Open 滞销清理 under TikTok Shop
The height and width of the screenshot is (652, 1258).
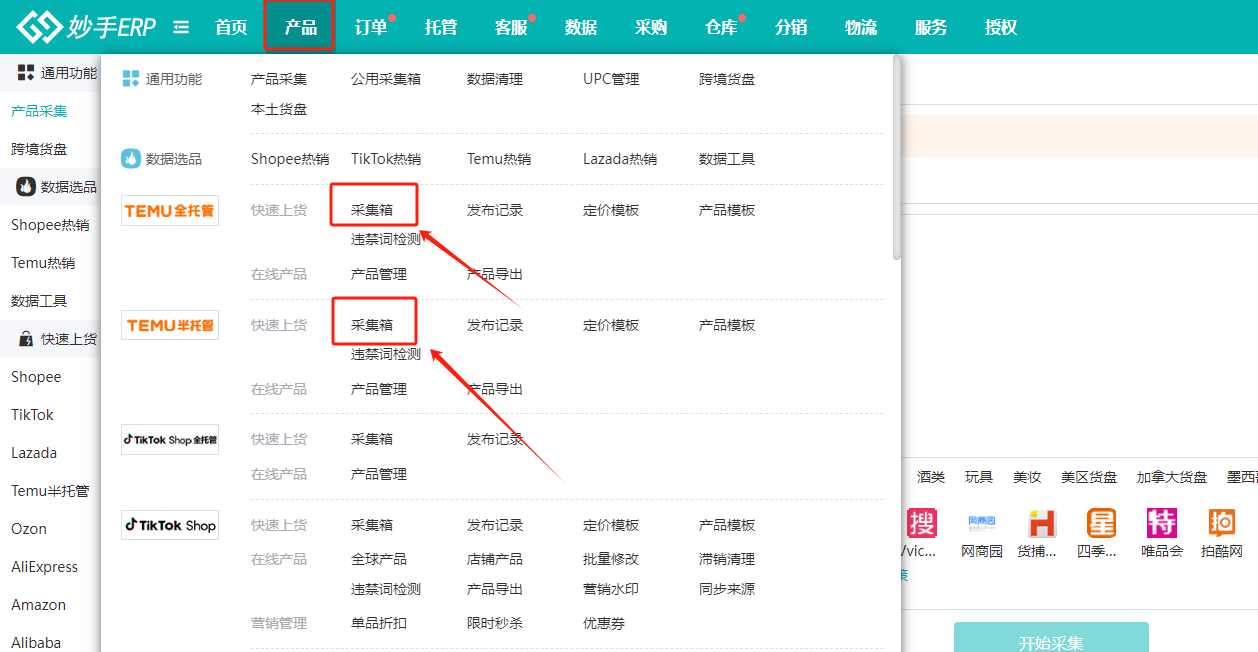click(x=727, y=559)
